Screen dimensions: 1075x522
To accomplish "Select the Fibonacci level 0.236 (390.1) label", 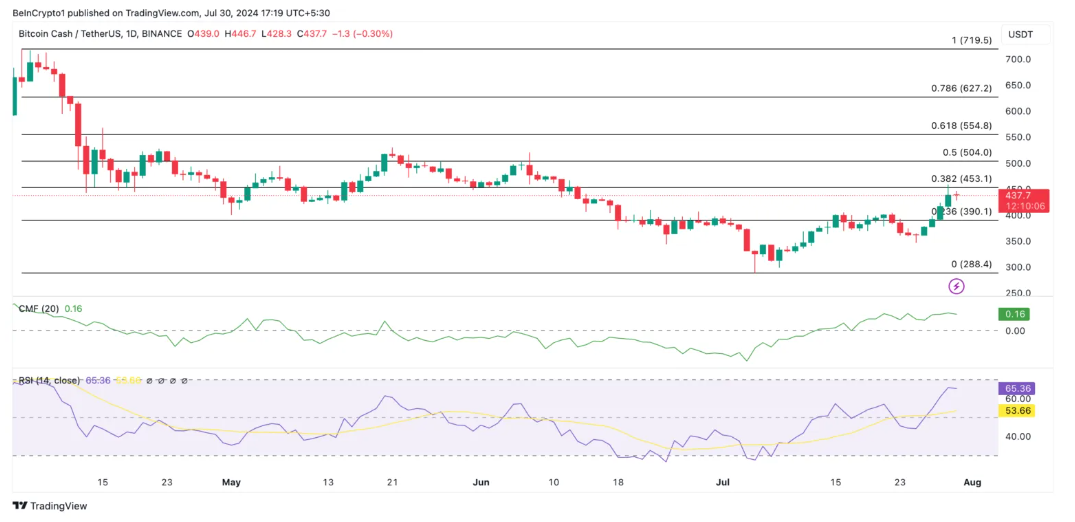I will click(x=961, y=211).
